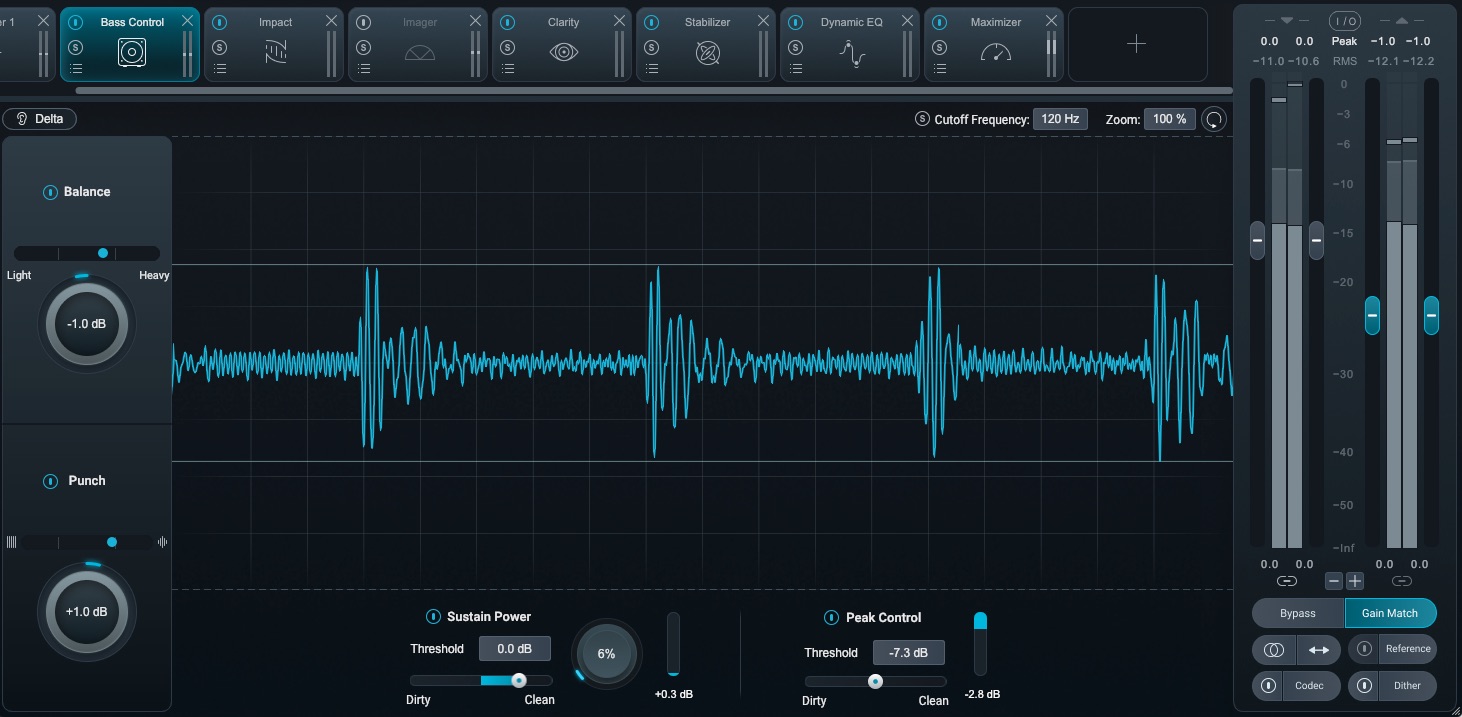The image size is (1462, 717).
Task: Open the Bass Control preset list
Action: (x=76, y=68)
